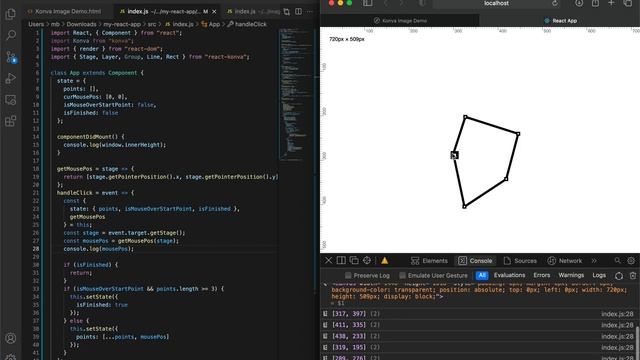Open the Accounts menu in the activity bar

tap(11, 338)
